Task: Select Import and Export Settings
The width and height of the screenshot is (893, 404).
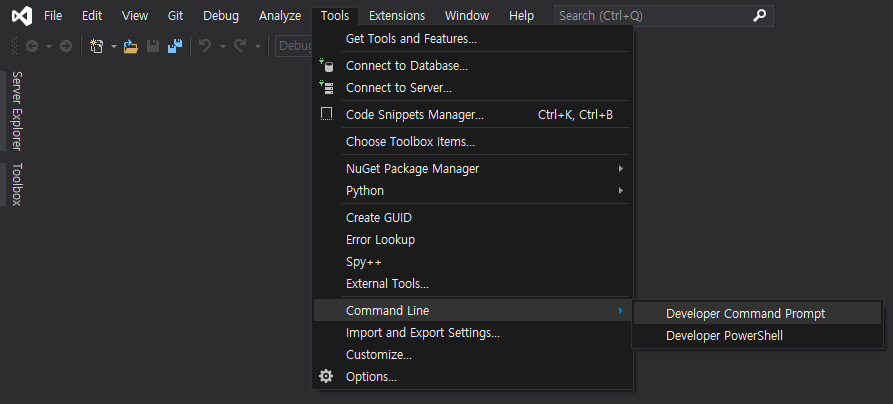Action: pos(473,332)
